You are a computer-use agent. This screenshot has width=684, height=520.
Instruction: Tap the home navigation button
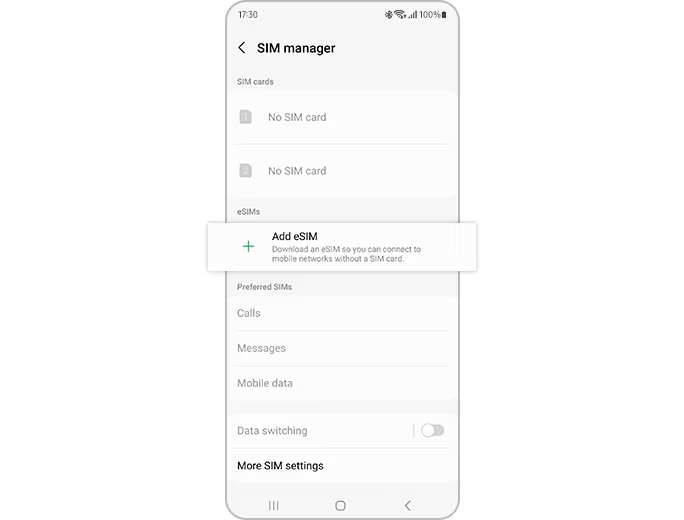pos(341,506)
